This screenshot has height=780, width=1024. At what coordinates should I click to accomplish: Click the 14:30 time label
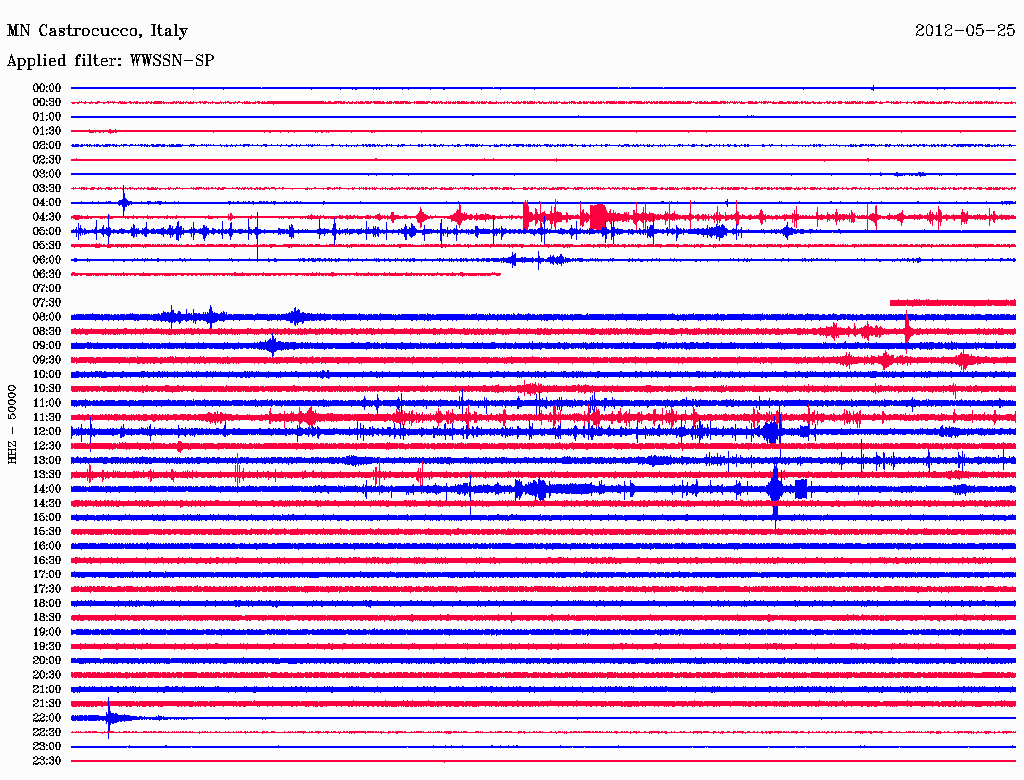(47, 504)
